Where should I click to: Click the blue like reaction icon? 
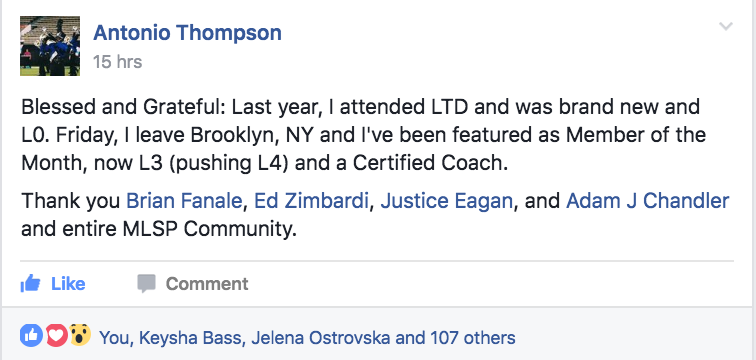coord(31,335)
